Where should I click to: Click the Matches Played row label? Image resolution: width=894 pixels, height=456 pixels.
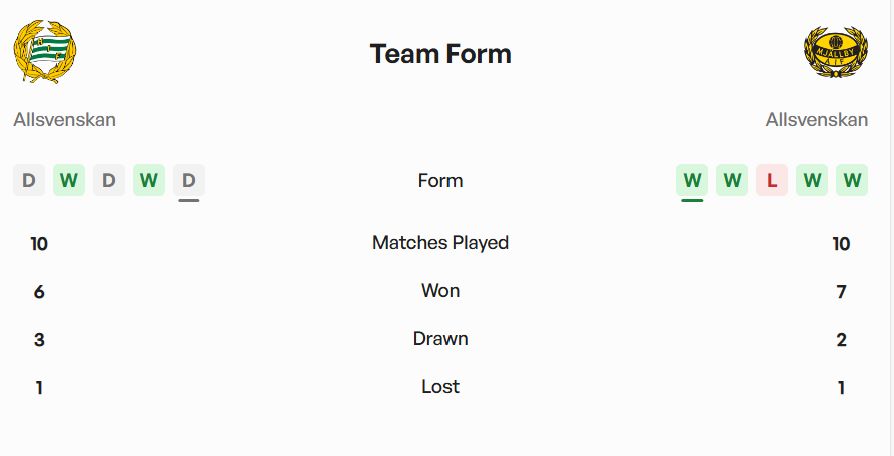(x=440, y=243)
